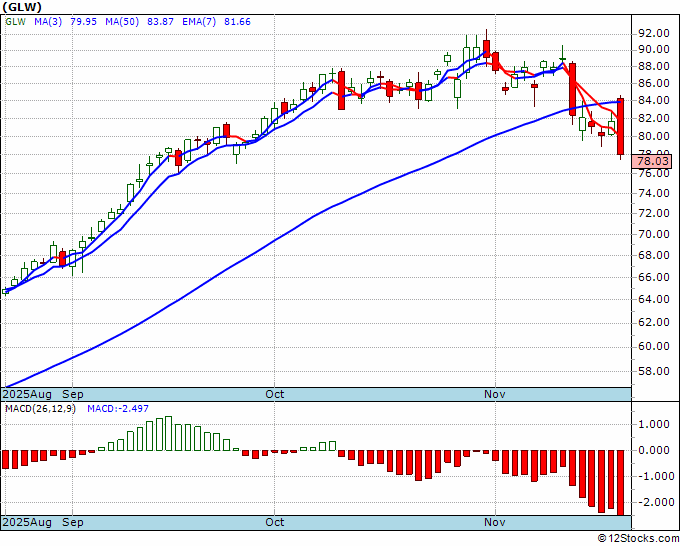Click the tallest green MACD histogram bar
The width and height of the screenshot is (680, 546).
pos(168,434)
